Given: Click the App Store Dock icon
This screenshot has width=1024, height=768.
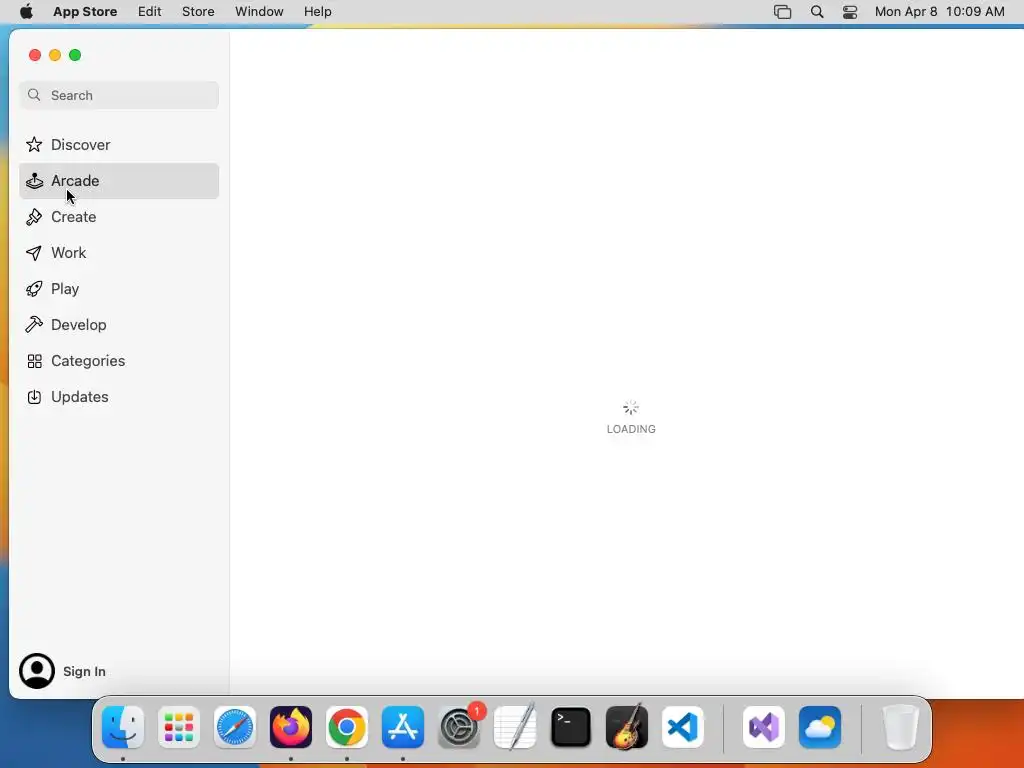Looking at the screenshot, I should [x=403, y=727].
